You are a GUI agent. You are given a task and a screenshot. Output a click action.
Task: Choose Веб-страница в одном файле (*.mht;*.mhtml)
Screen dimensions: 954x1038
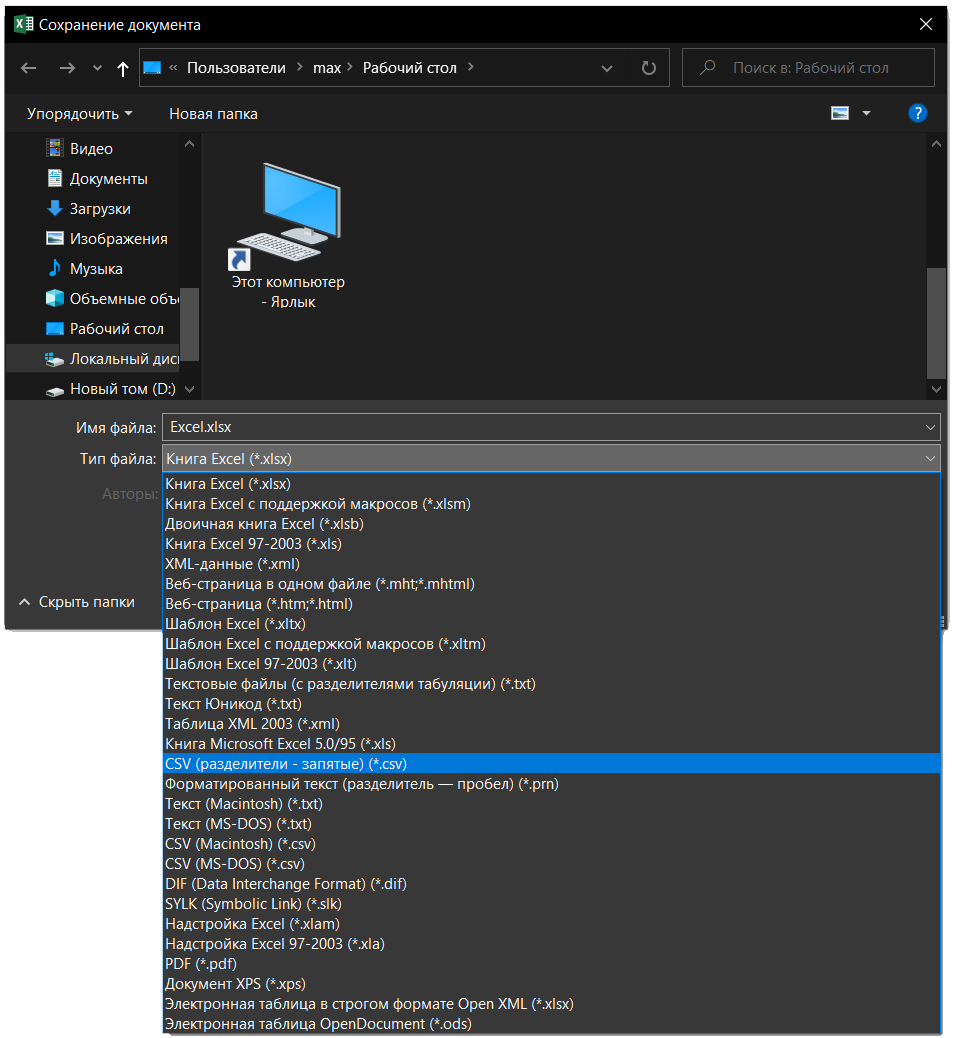click(551, 584)
